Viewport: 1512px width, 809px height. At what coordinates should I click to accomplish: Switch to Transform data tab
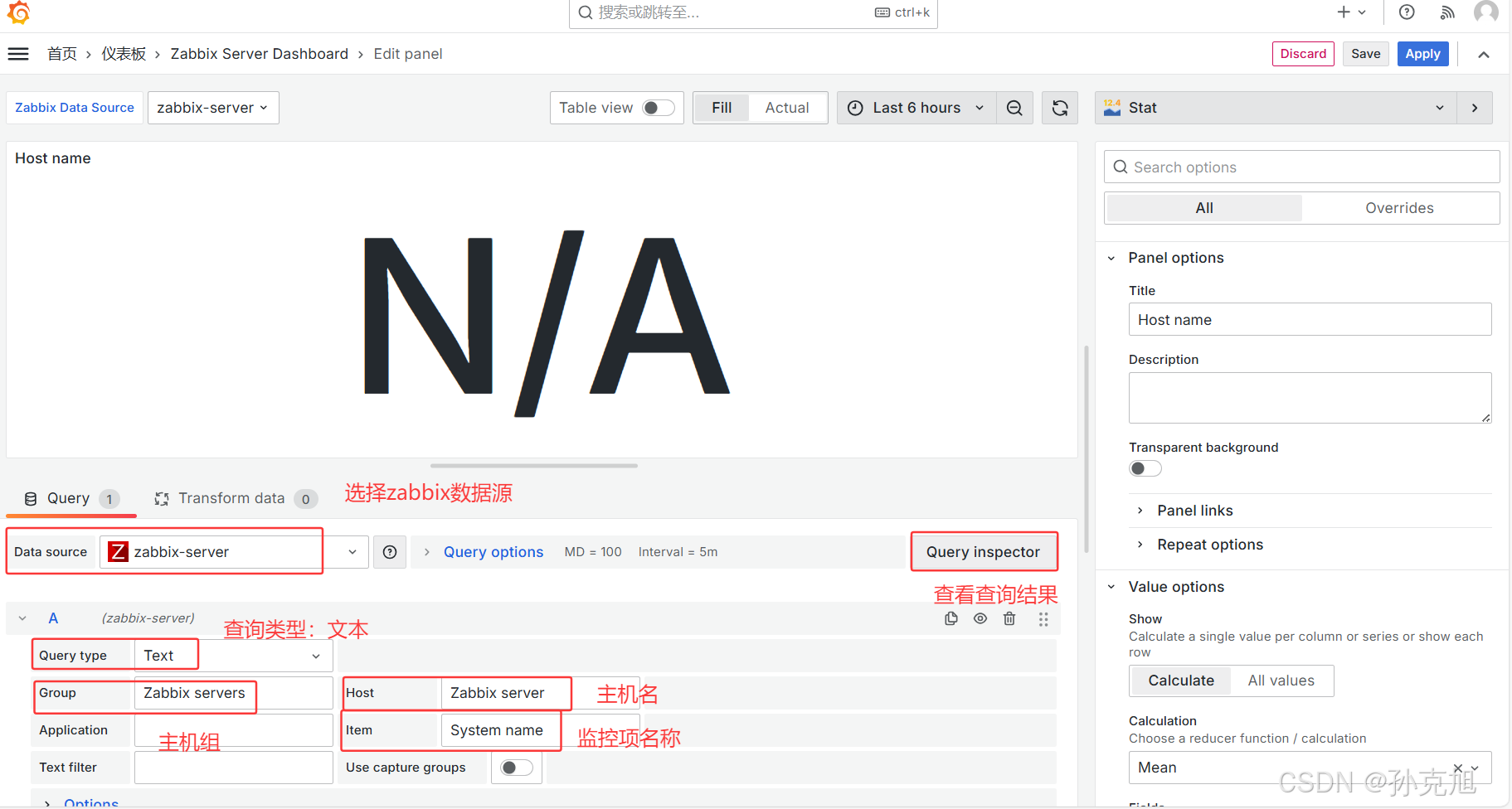(x=236, y=498)
